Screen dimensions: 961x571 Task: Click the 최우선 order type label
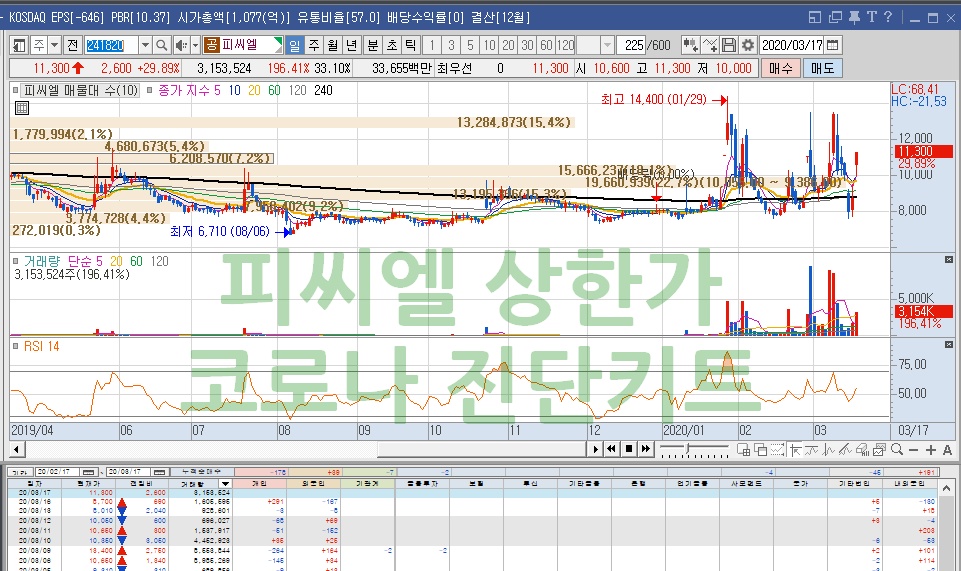tap(455, 69)
